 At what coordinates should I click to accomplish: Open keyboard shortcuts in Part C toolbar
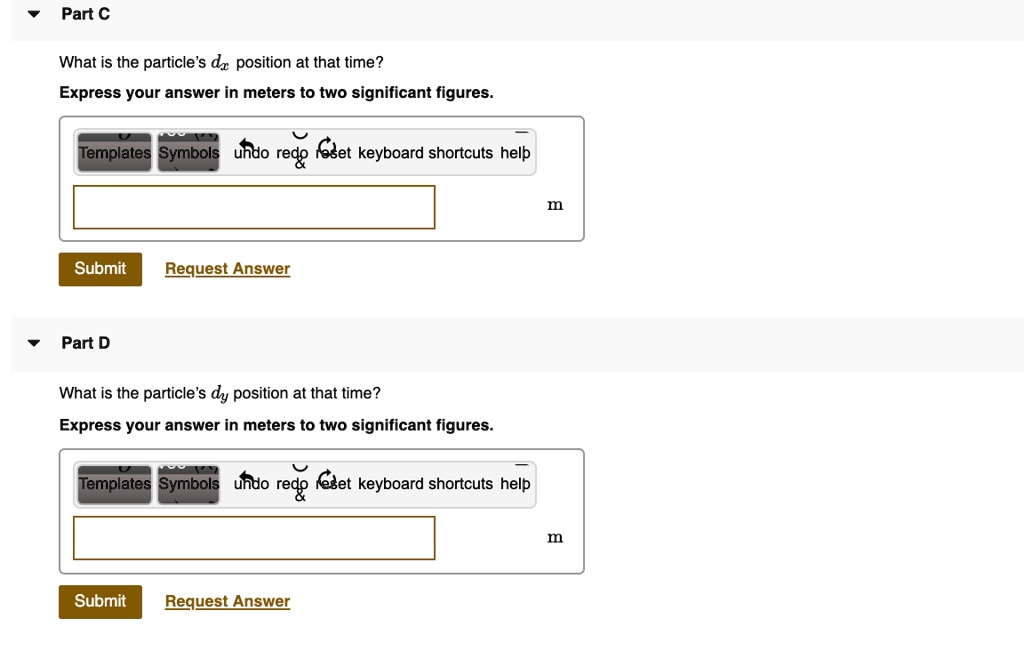(x=425, y=153)
